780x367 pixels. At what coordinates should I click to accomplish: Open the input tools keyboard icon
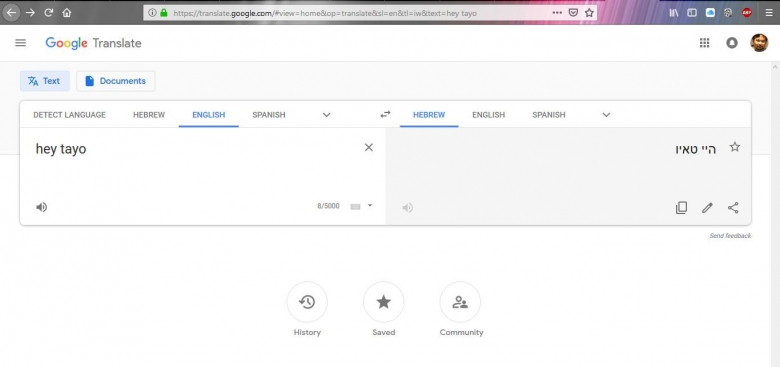coord(355,207)
